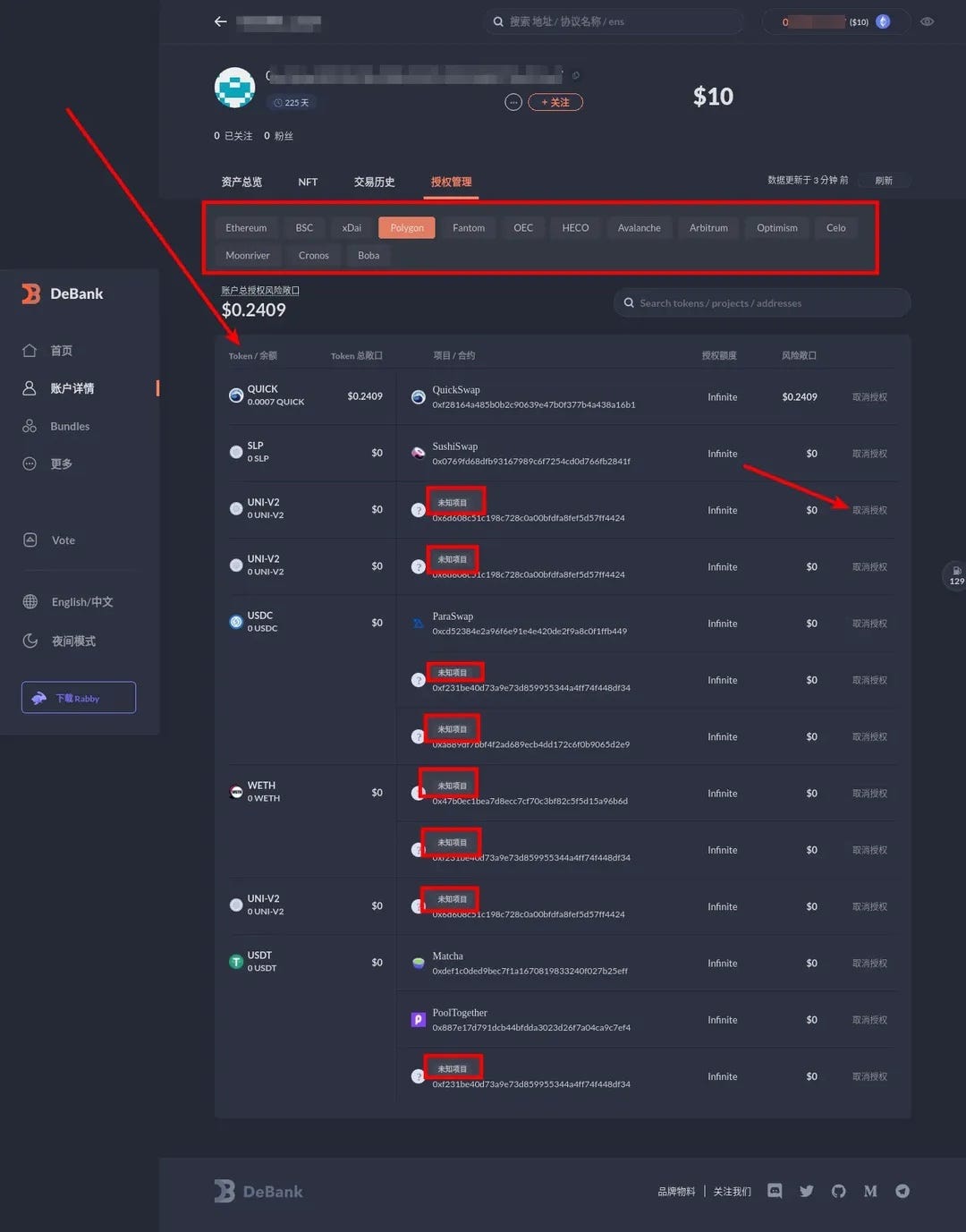The image size is (966, 1232).
Task: Click the QuickSwap project icon
Action: [x=418, y=397]
